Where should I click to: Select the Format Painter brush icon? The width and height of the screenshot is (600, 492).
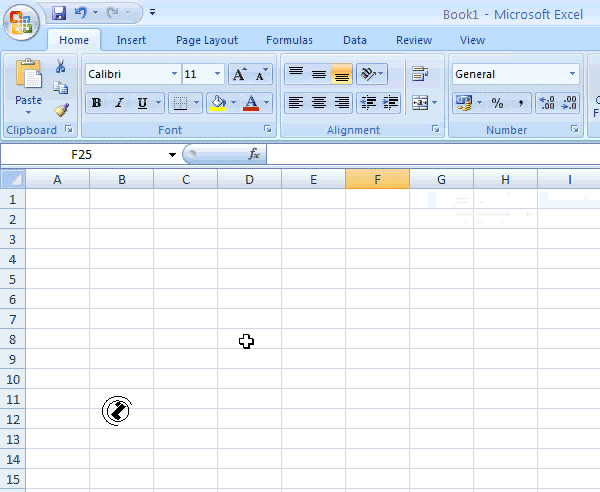click(x=61, y=110)
